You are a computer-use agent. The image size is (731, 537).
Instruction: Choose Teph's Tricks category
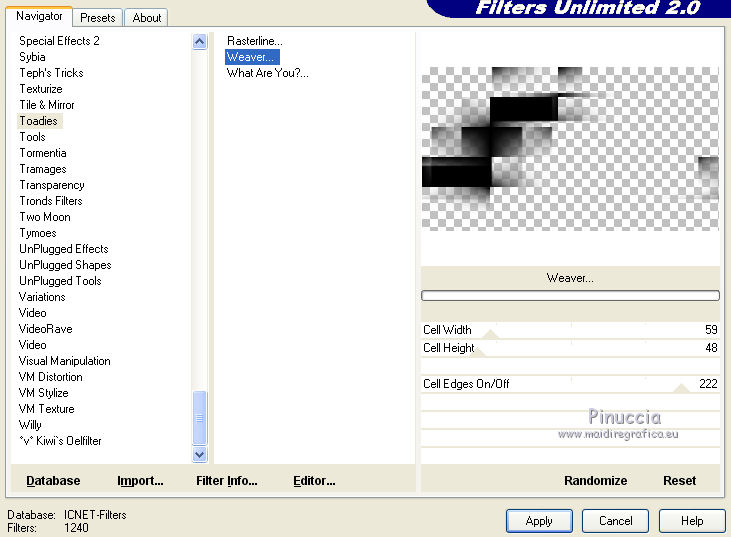coord(51,73)
